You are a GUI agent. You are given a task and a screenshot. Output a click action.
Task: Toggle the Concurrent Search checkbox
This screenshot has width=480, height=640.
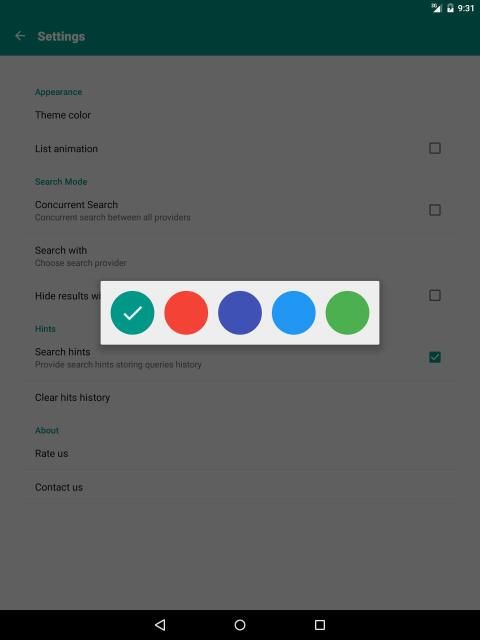tap(435, 210)
